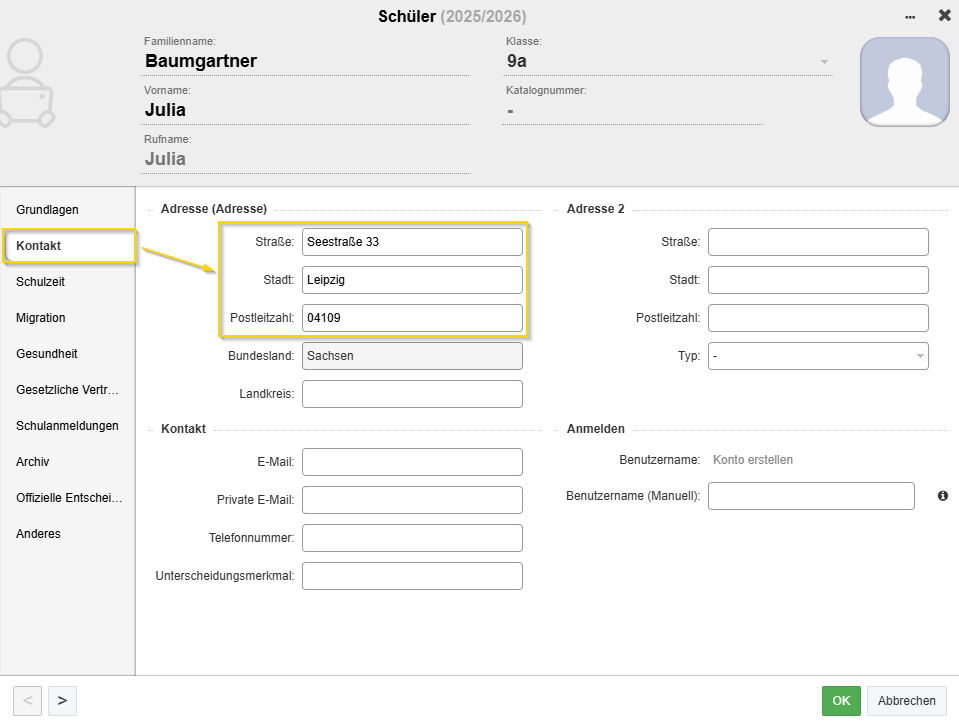
Task: Confirm changes with the green OK button
Action: [x=840, y=701]
